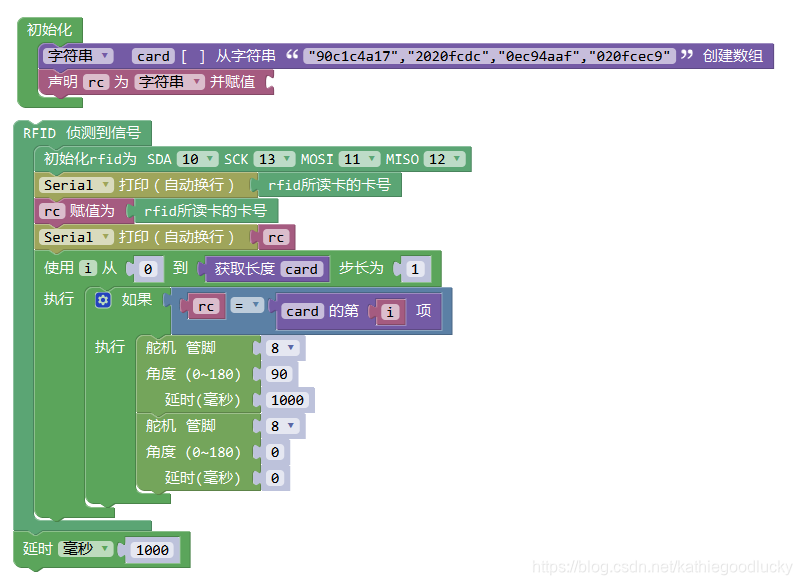The image size is (802, 585).
Task: Edit the card field in the 获取长度 block
Action: pos(301,269)
